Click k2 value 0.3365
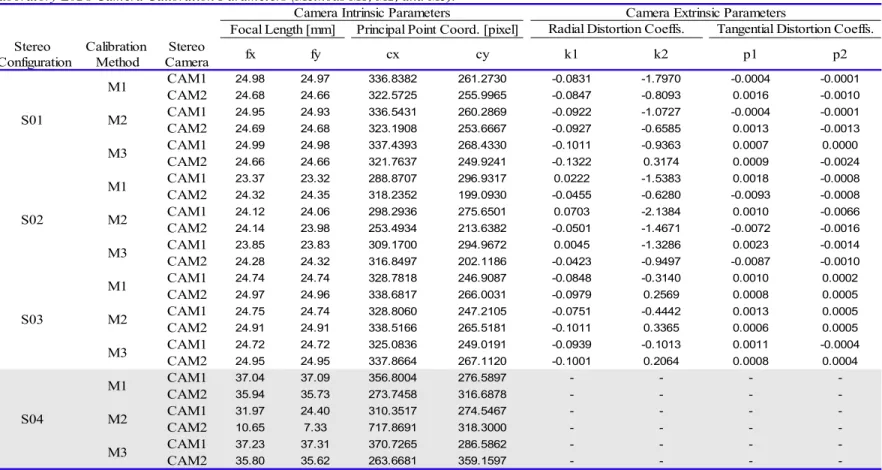 661,328
